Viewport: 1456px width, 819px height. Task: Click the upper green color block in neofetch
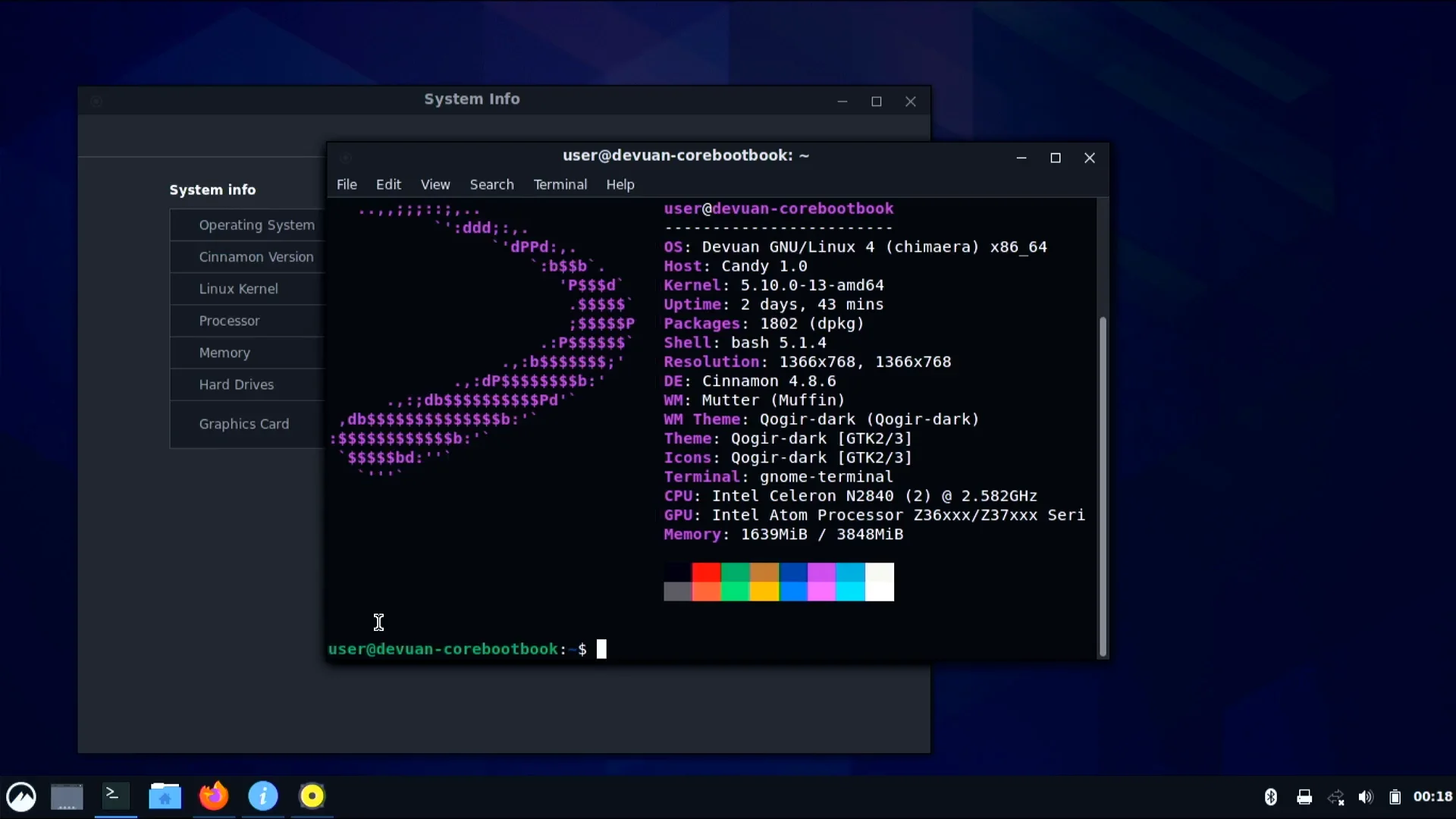735,572
